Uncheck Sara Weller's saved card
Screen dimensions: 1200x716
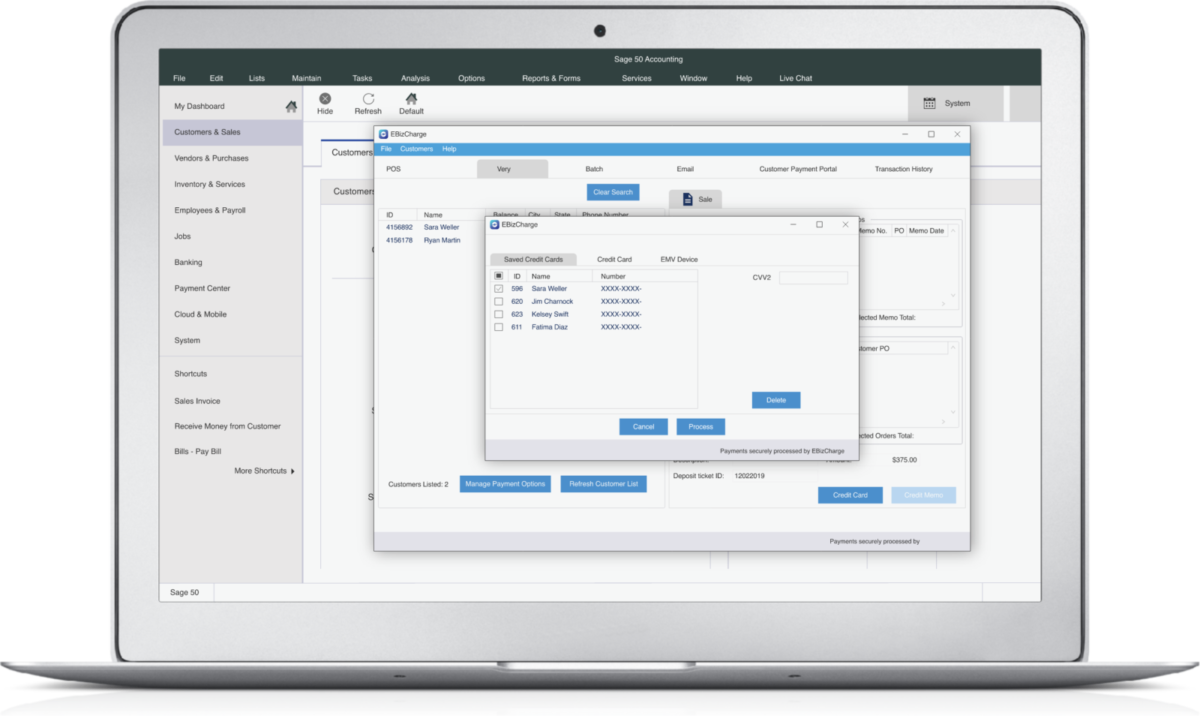pyautogui.click(x=497, y=288)
